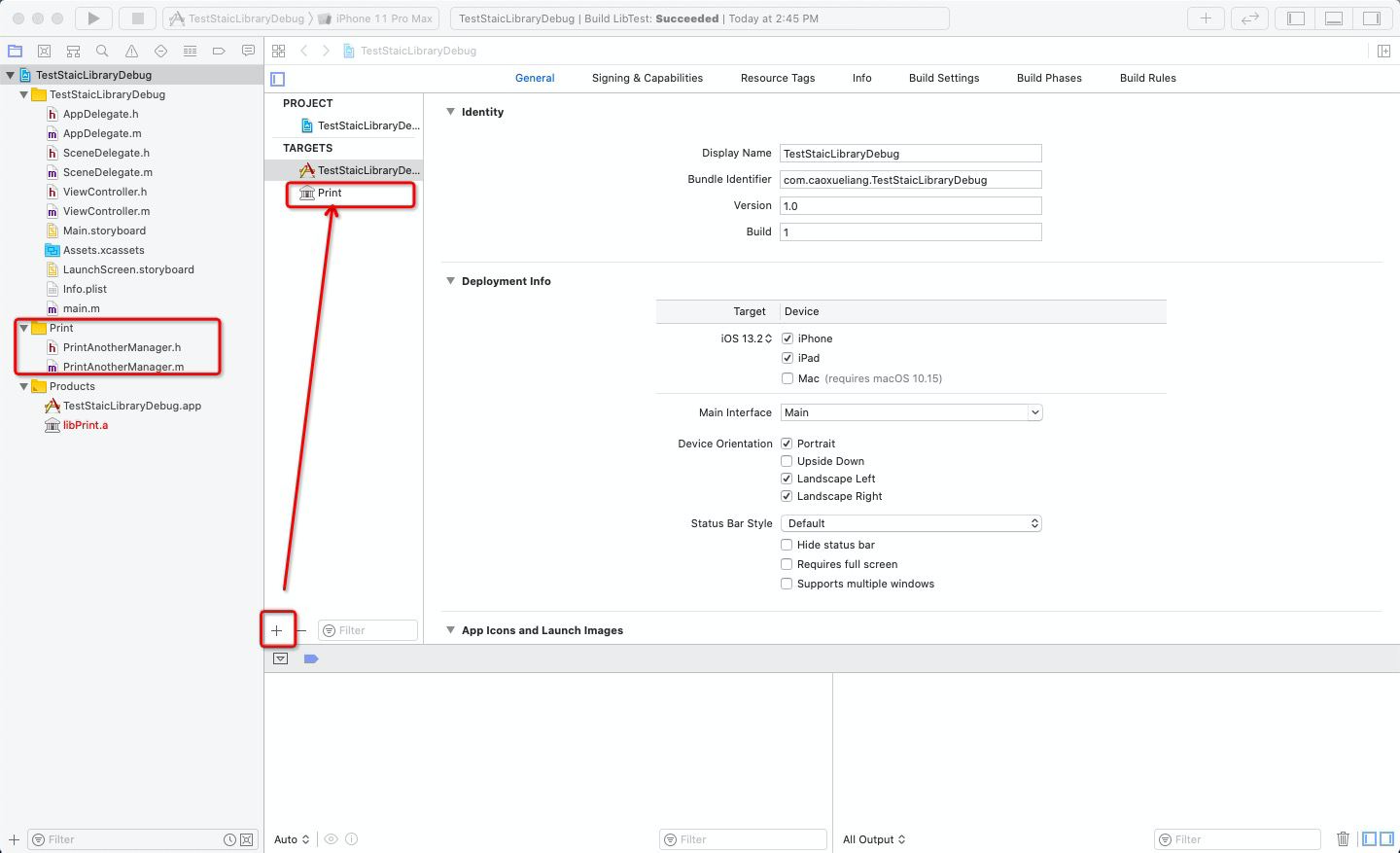Screen dimensions: 1400x853
Task: Add an editor pane on the right
Action: (x=1383, y=51)
